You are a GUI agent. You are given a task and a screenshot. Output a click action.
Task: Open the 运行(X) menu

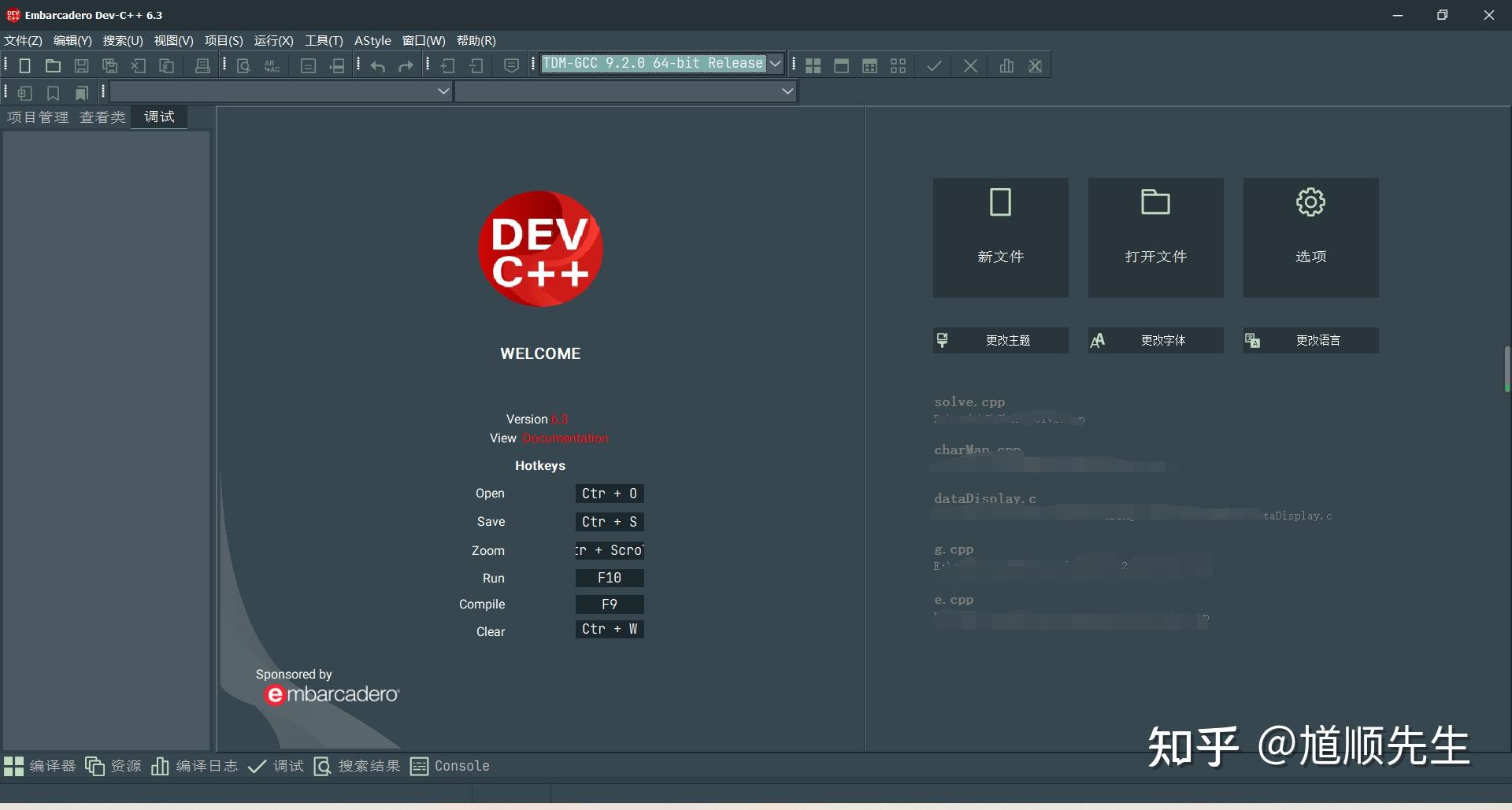tap(273, 41)
